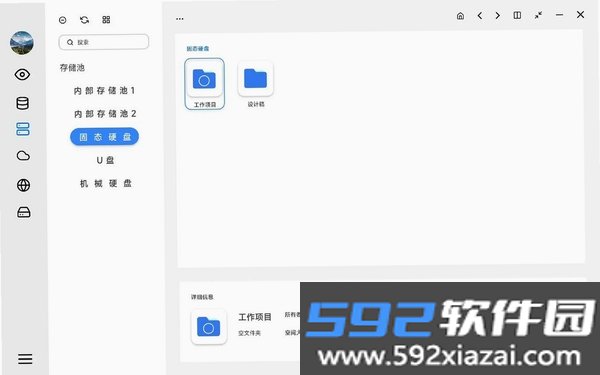Viewport: 600px width, 375px height.
Task: Click the 空文件夹 label in details panel
Action: pyautogui.click(x=249, y=333)
